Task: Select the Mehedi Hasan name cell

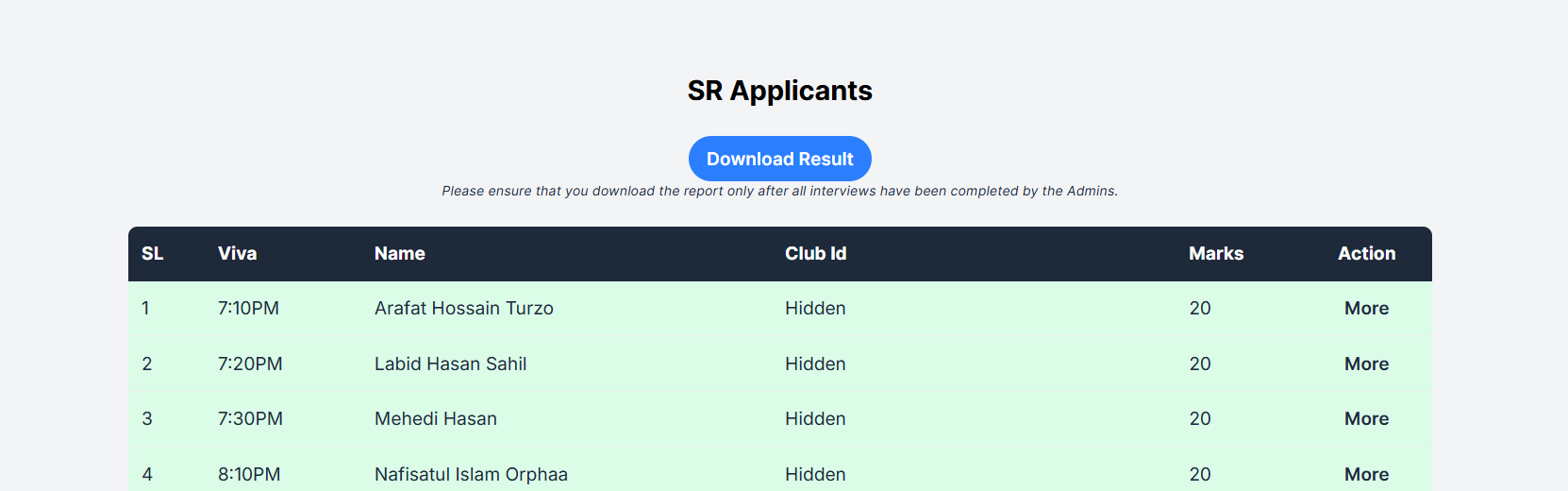Action: (x=435, y=419)
